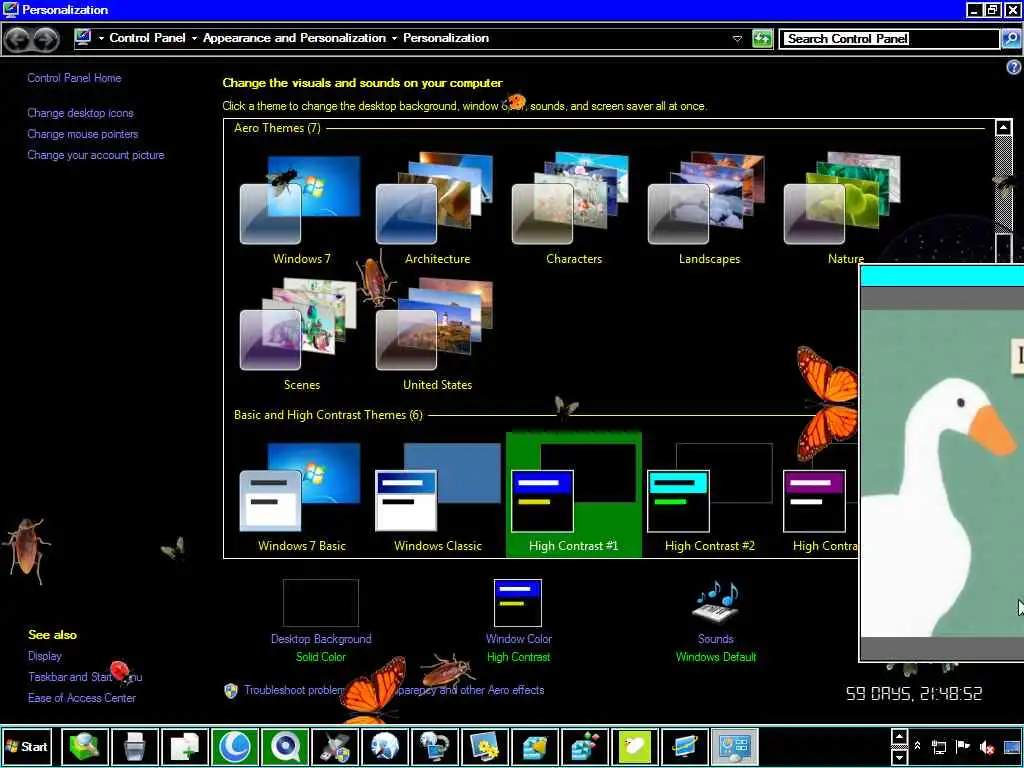Open the Display link under See also
The height and width of the screenshot is (768, 1024).
click(x=45, y=656)
